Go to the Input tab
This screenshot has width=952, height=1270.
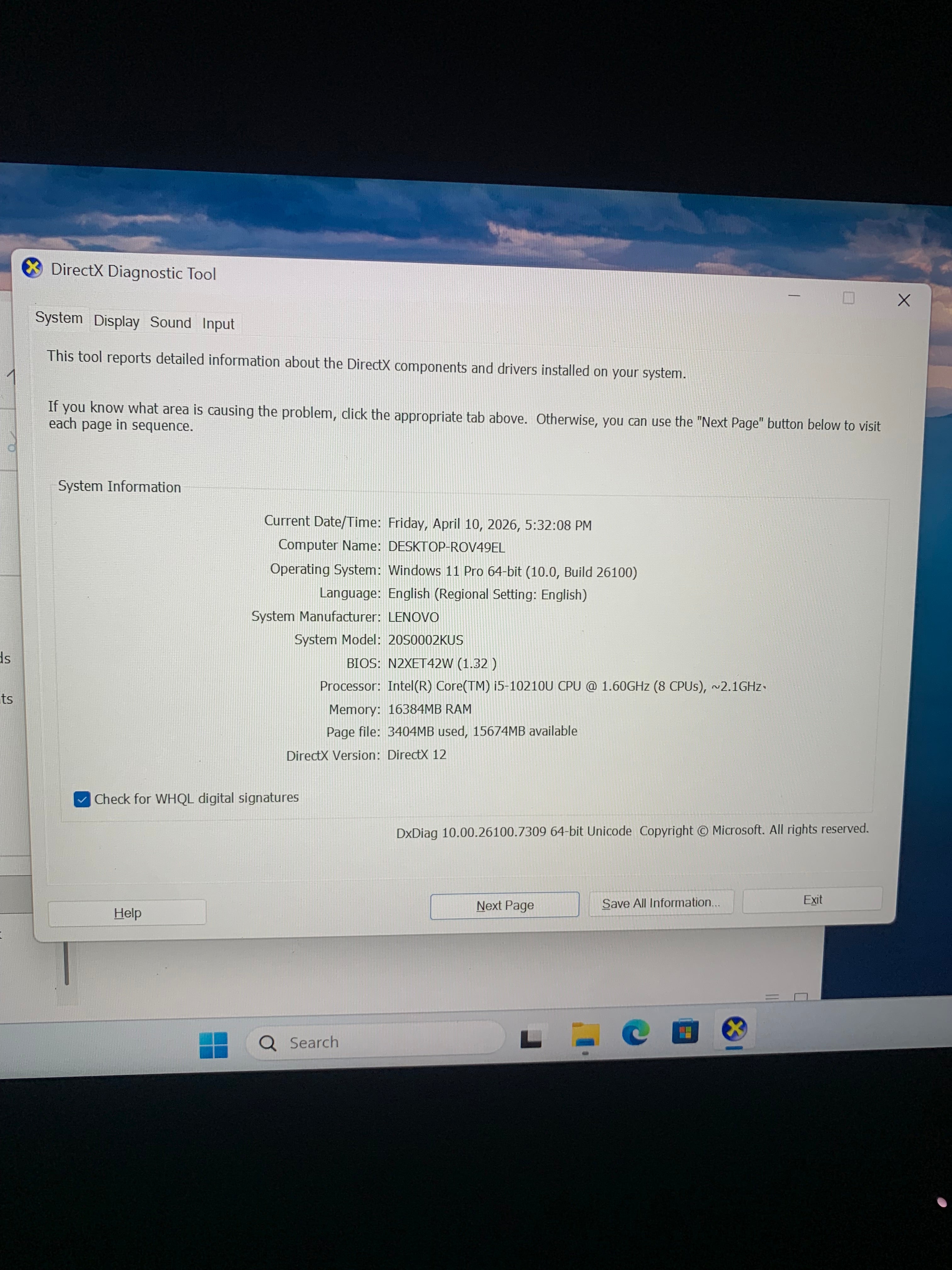218,324
